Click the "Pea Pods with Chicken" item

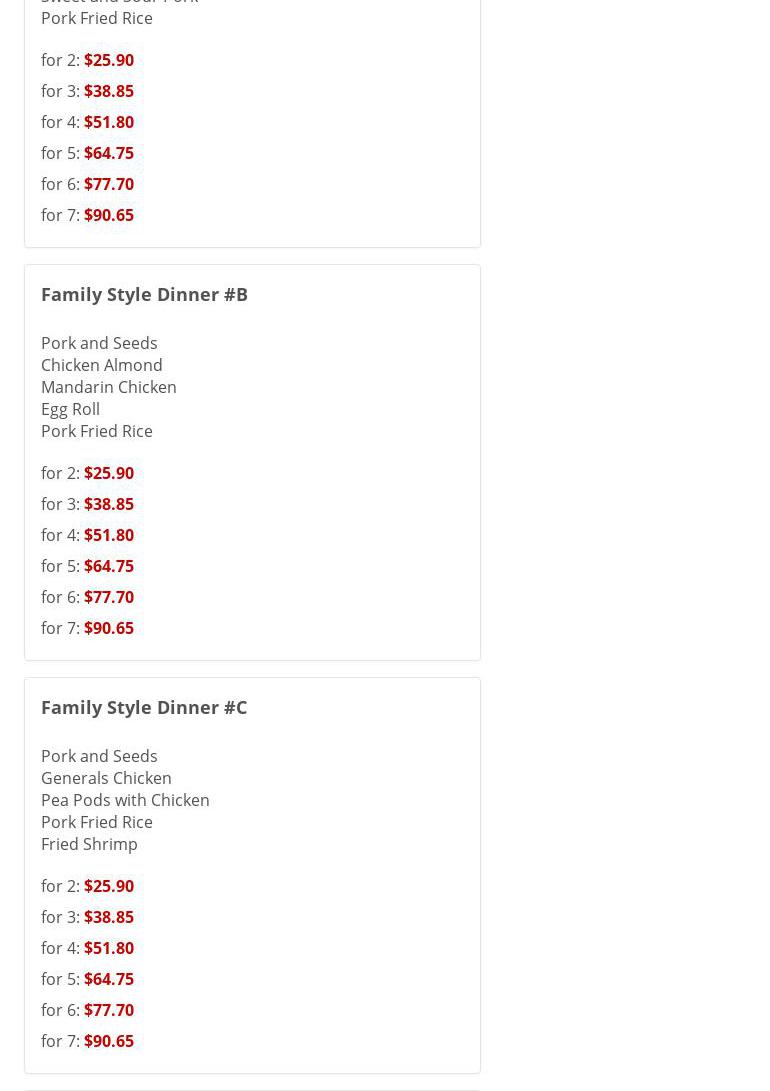125,800
